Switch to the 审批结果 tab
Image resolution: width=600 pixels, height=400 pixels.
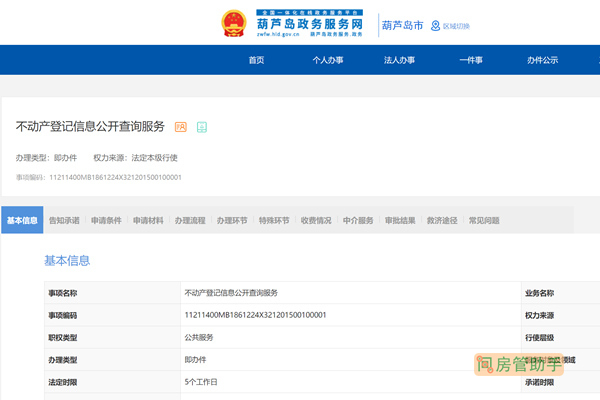(x=400, y=220)
